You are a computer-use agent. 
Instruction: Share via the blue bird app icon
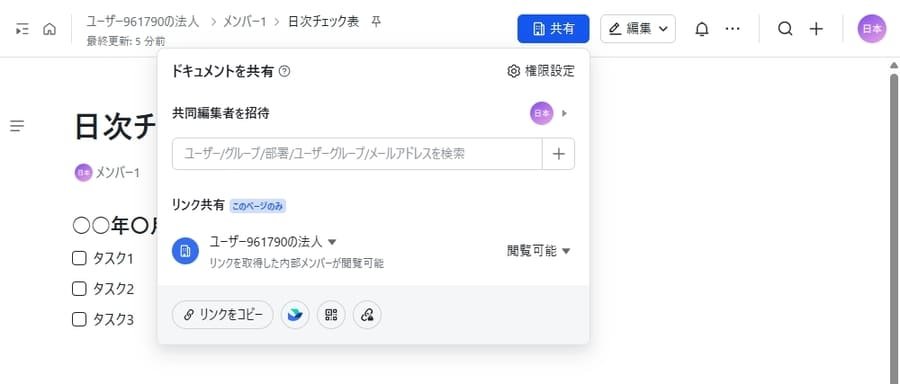pos(295,315)
